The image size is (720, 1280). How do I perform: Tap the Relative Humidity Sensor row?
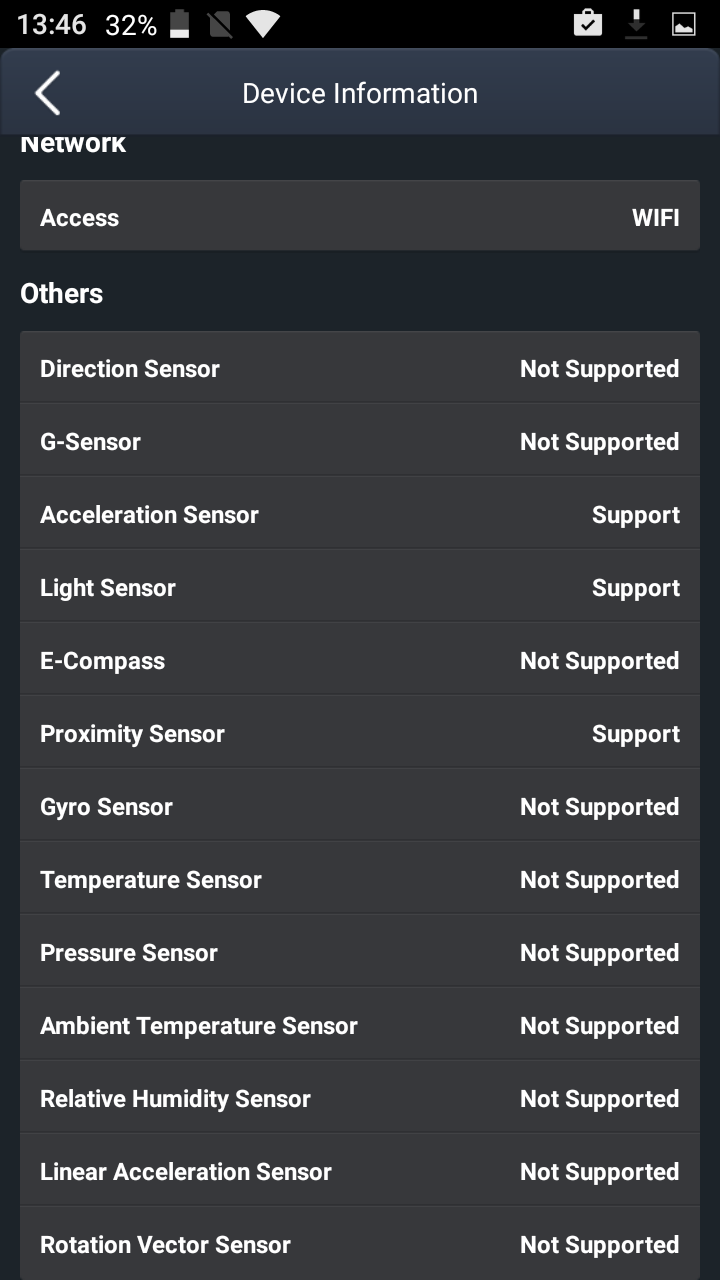point(360,1098)
